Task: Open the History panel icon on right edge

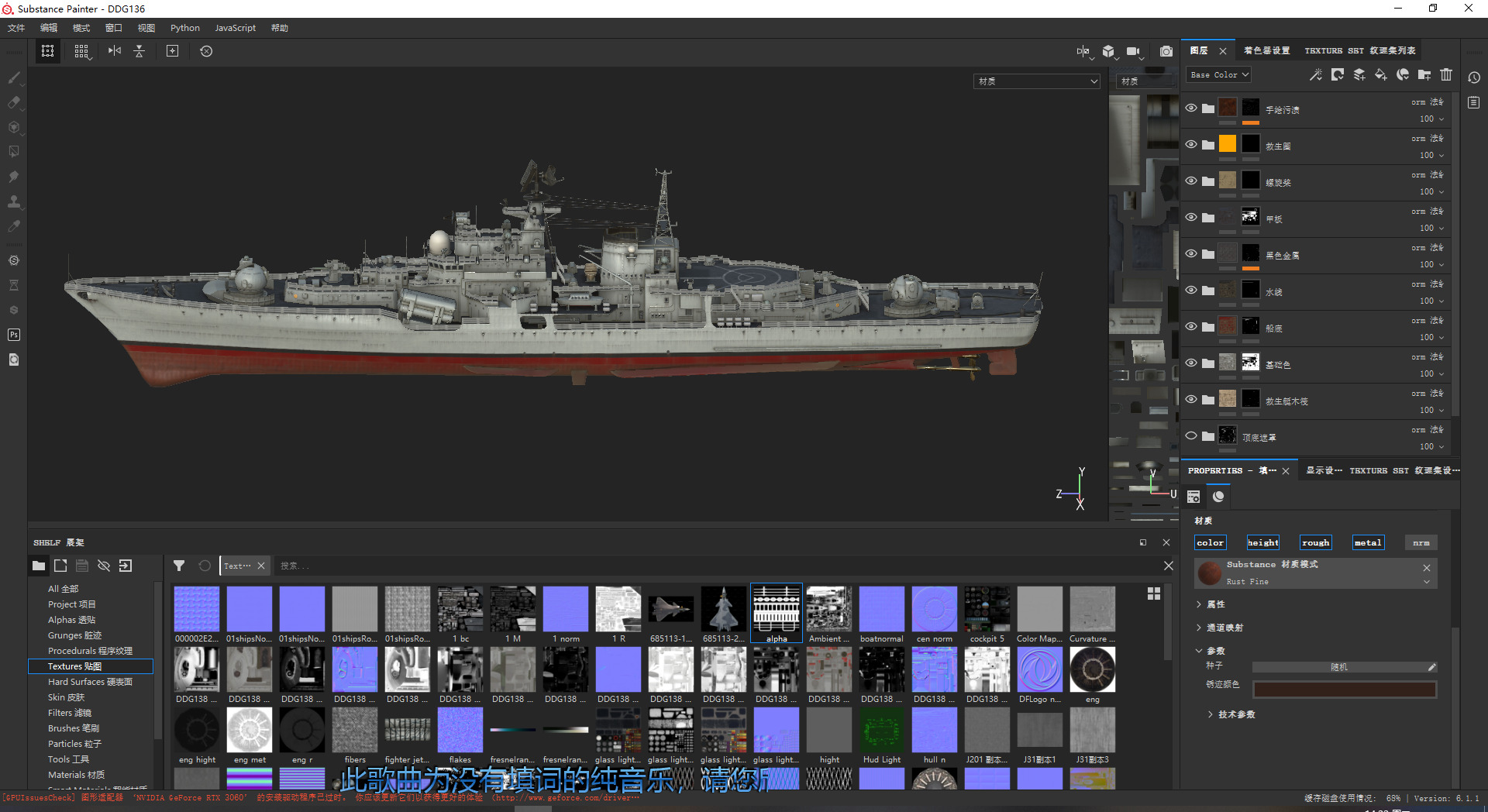Action: click(1474, 77)
